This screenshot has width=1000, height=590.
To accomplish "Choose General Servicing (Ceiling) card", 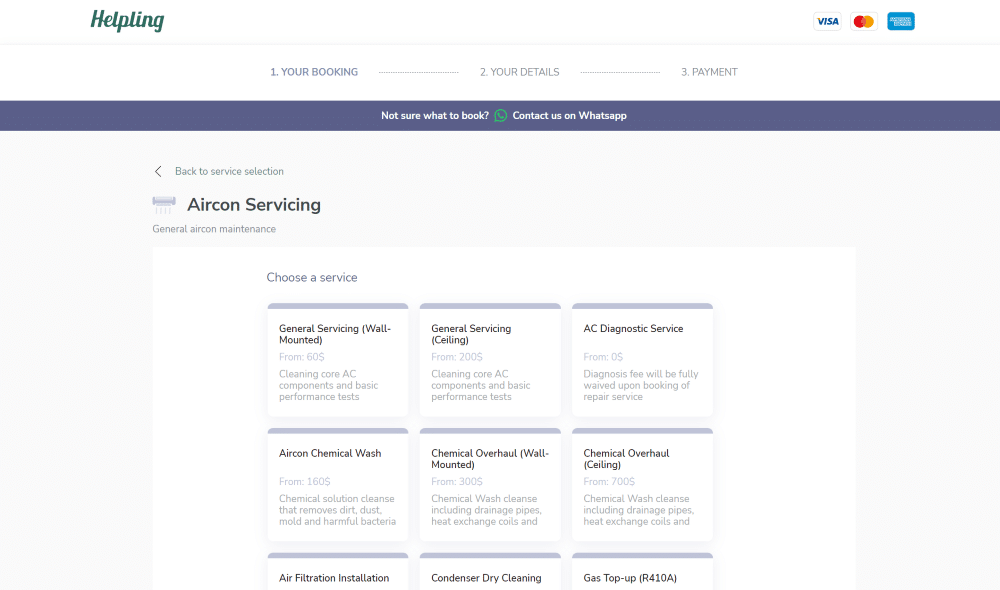I will tap(490, 361).
